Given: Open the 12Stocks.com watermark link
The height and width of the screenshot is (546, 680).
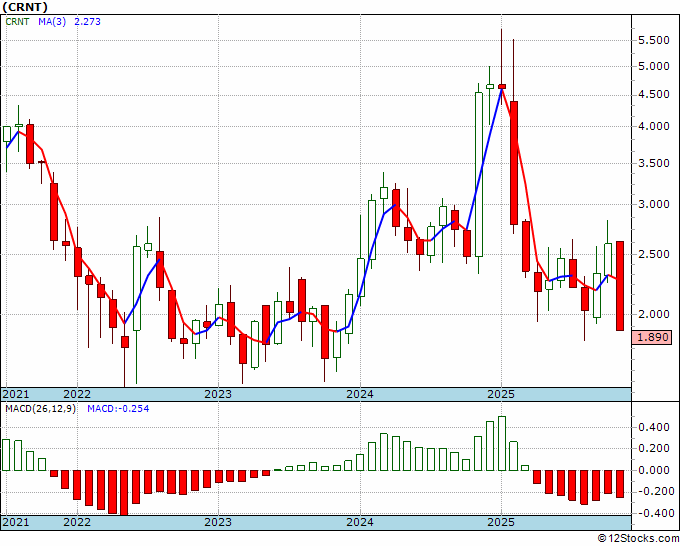Looking at the screenshot, I should [638, 539].
